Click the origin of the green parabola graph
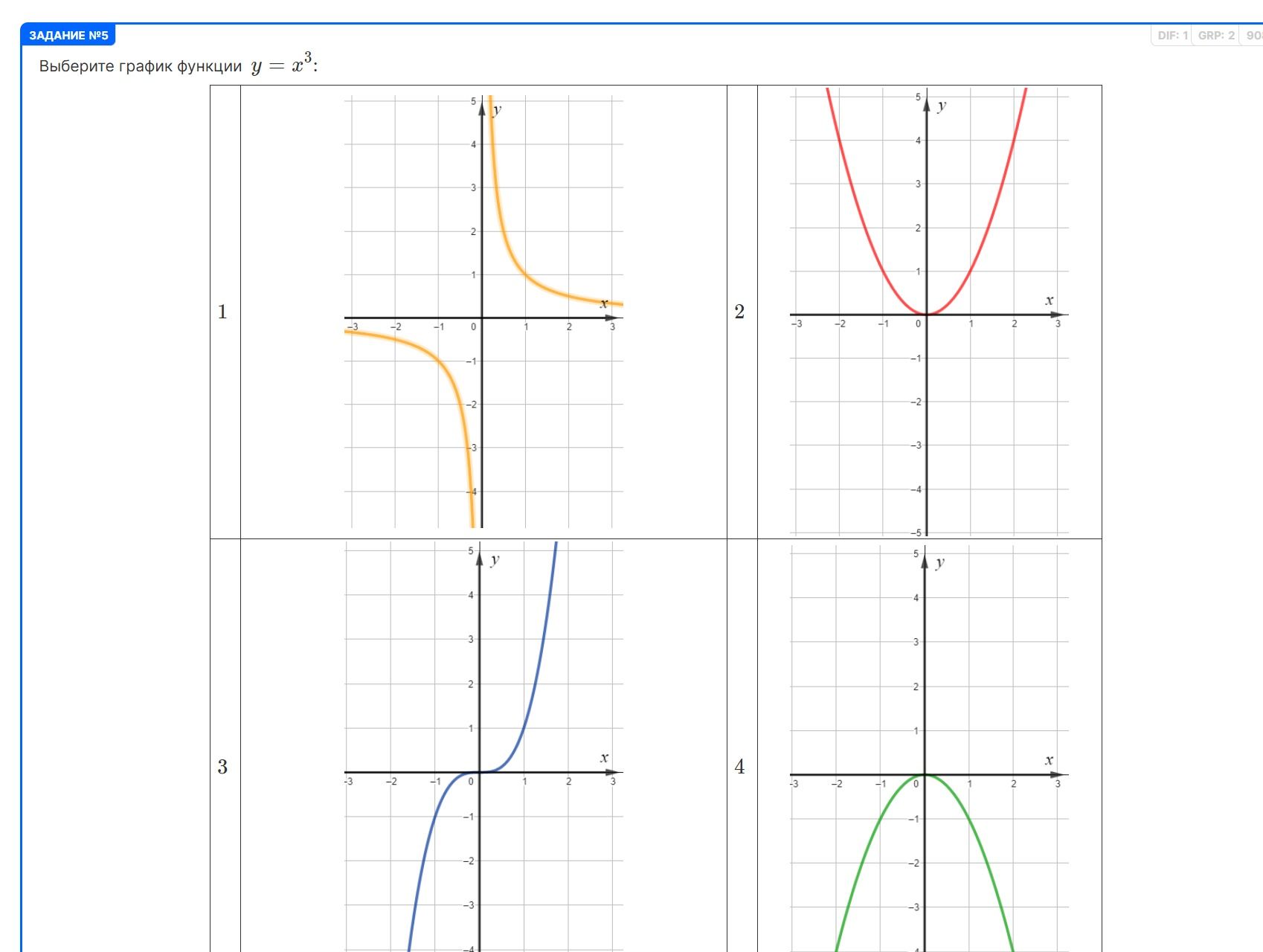The height and width of the screenshot is (952, 1263). [925, 775]
